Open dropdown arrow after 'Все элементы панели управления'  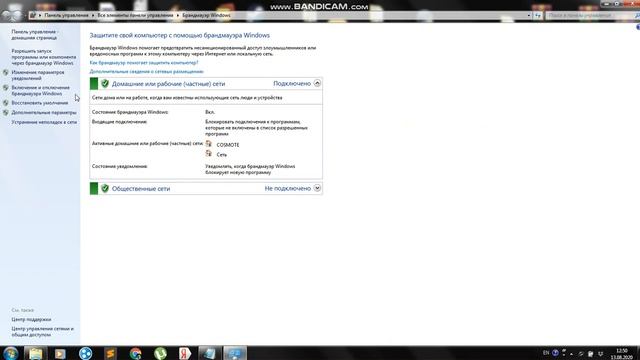[x=178, y=15]
